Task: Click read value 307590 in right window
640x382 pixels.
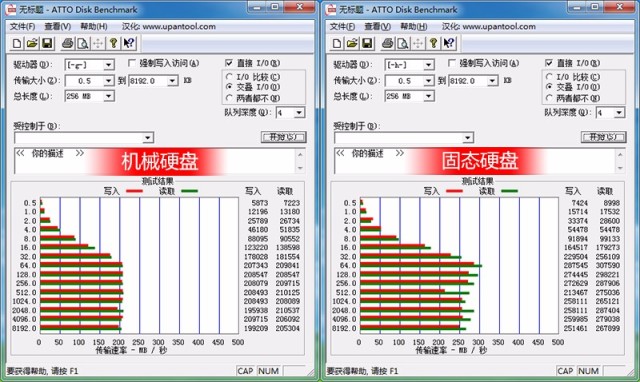Action: pos(608,266)
